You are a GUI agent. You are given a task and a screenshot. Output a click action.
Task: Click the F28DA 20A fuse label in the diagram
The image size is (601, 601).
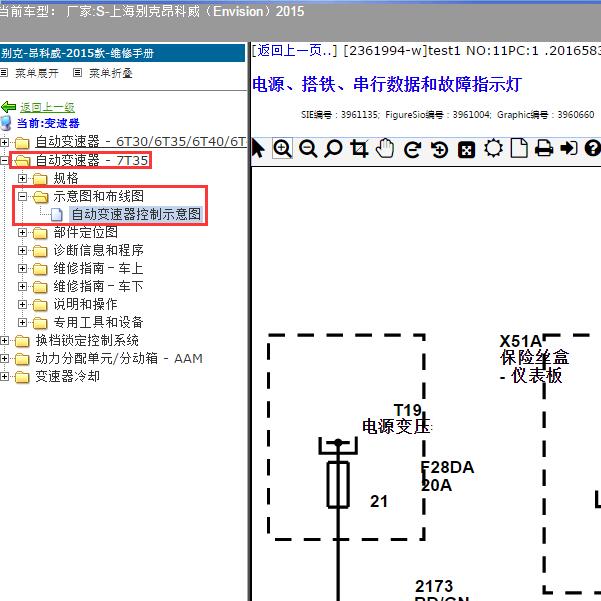[x=447, y=476]
